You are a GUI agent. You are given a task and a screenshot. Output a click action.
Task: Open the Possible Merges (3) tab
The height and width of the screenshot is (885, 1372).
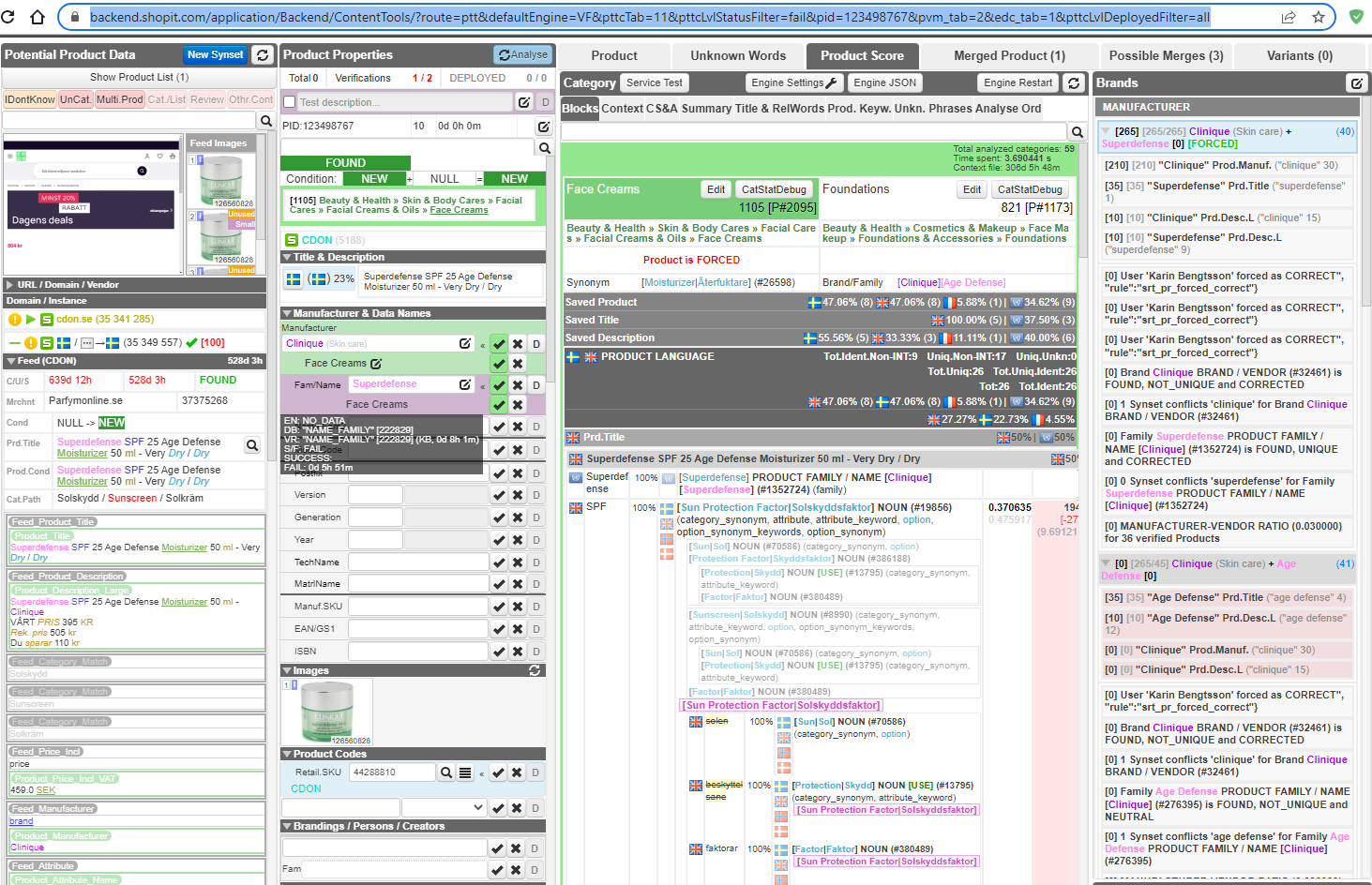click(x=1166, y=56)
